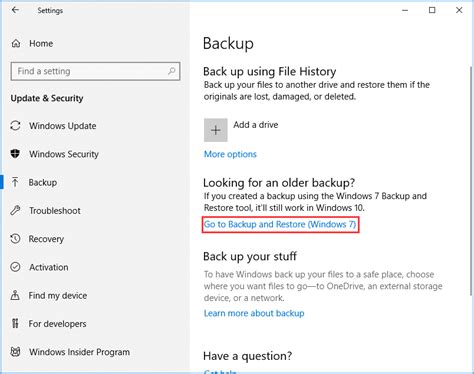Open Go to Backup and Restore (Windows 7)

coord(280,224)
